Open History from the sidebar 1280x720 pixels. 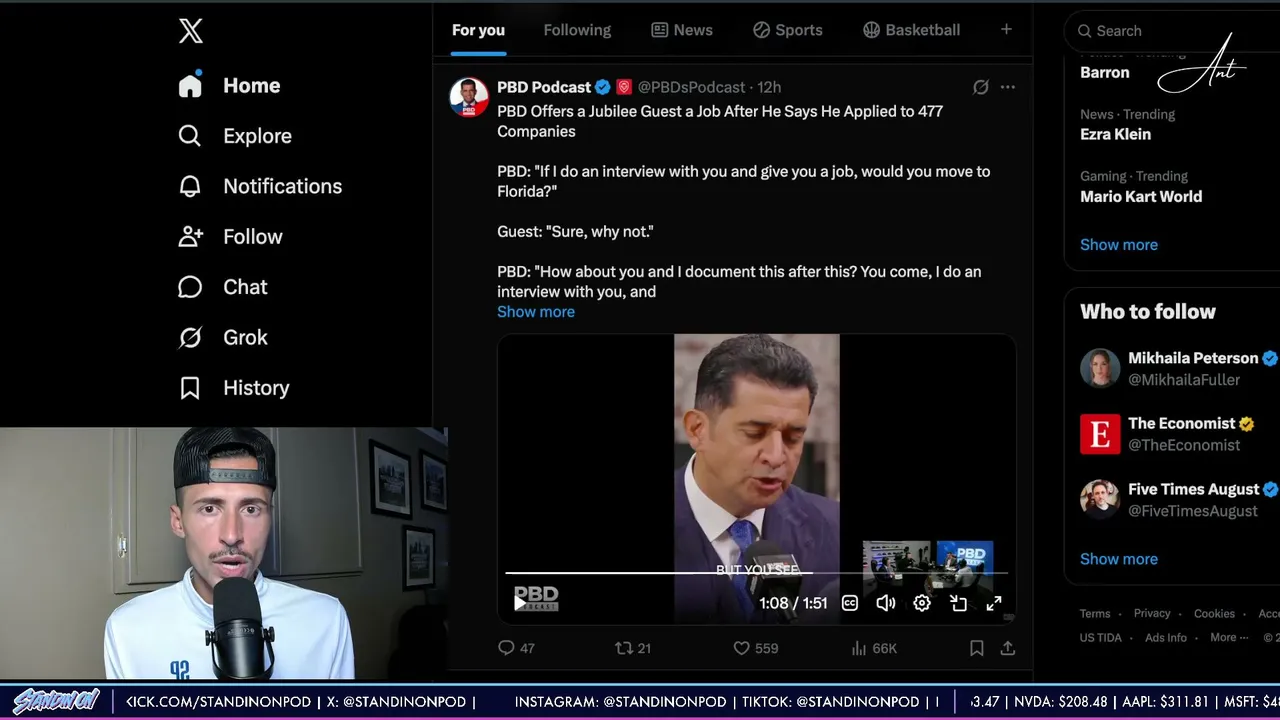[234, 388]
